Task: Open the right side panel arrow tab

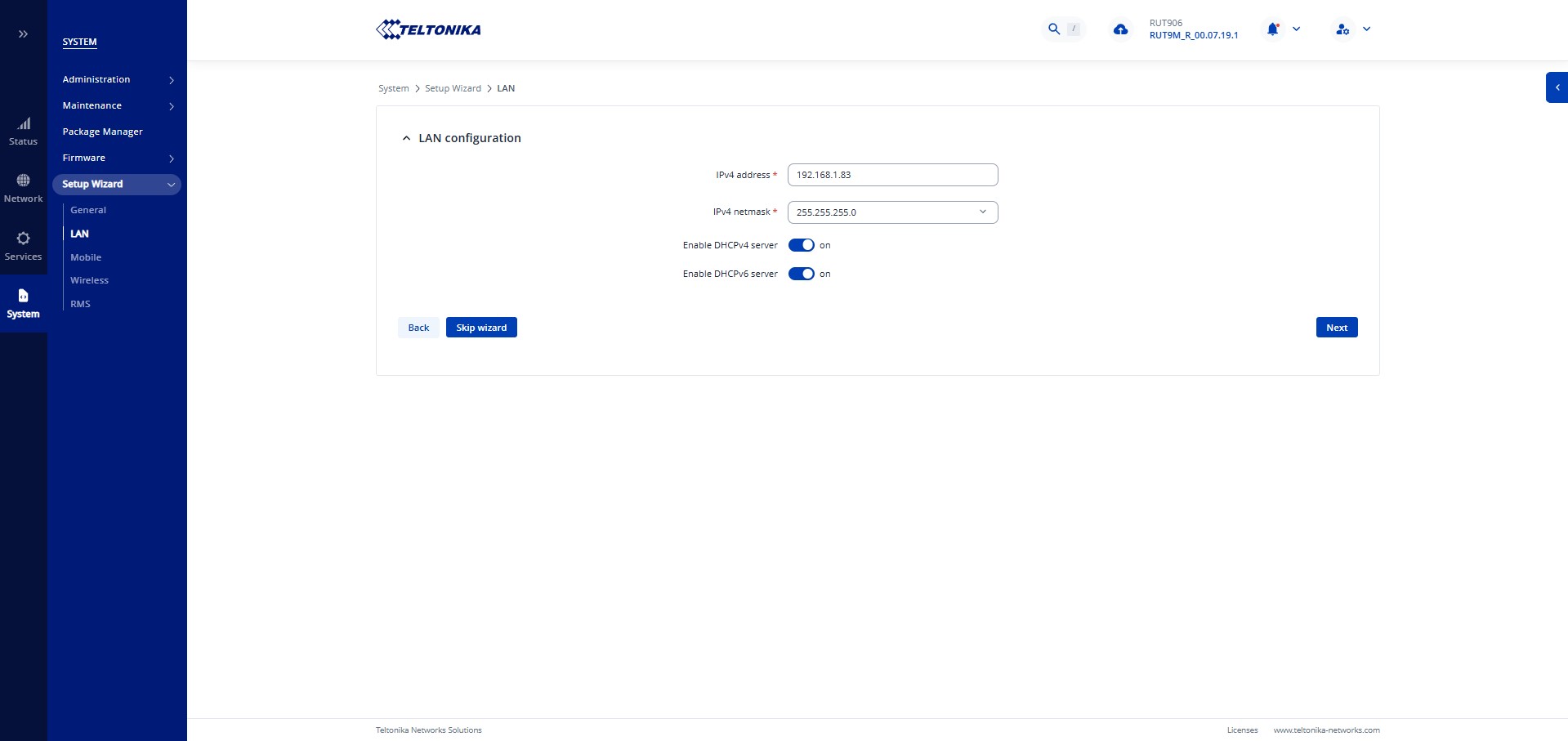Action: (x=1557, y=87)
